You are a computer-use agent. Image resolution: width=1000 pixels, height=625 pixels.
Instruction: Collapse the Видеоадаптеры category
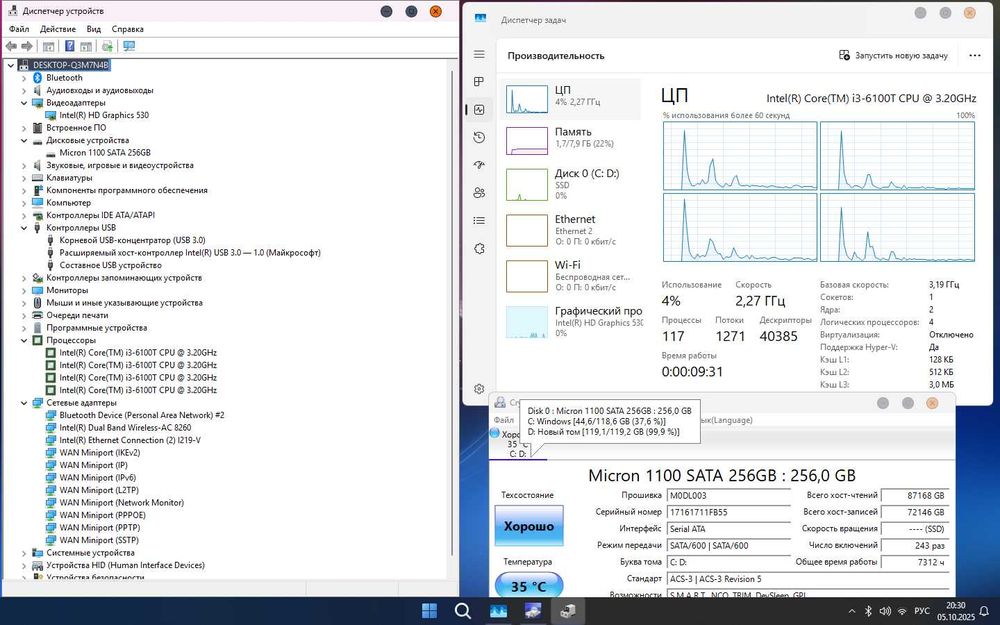coord(24,103)
